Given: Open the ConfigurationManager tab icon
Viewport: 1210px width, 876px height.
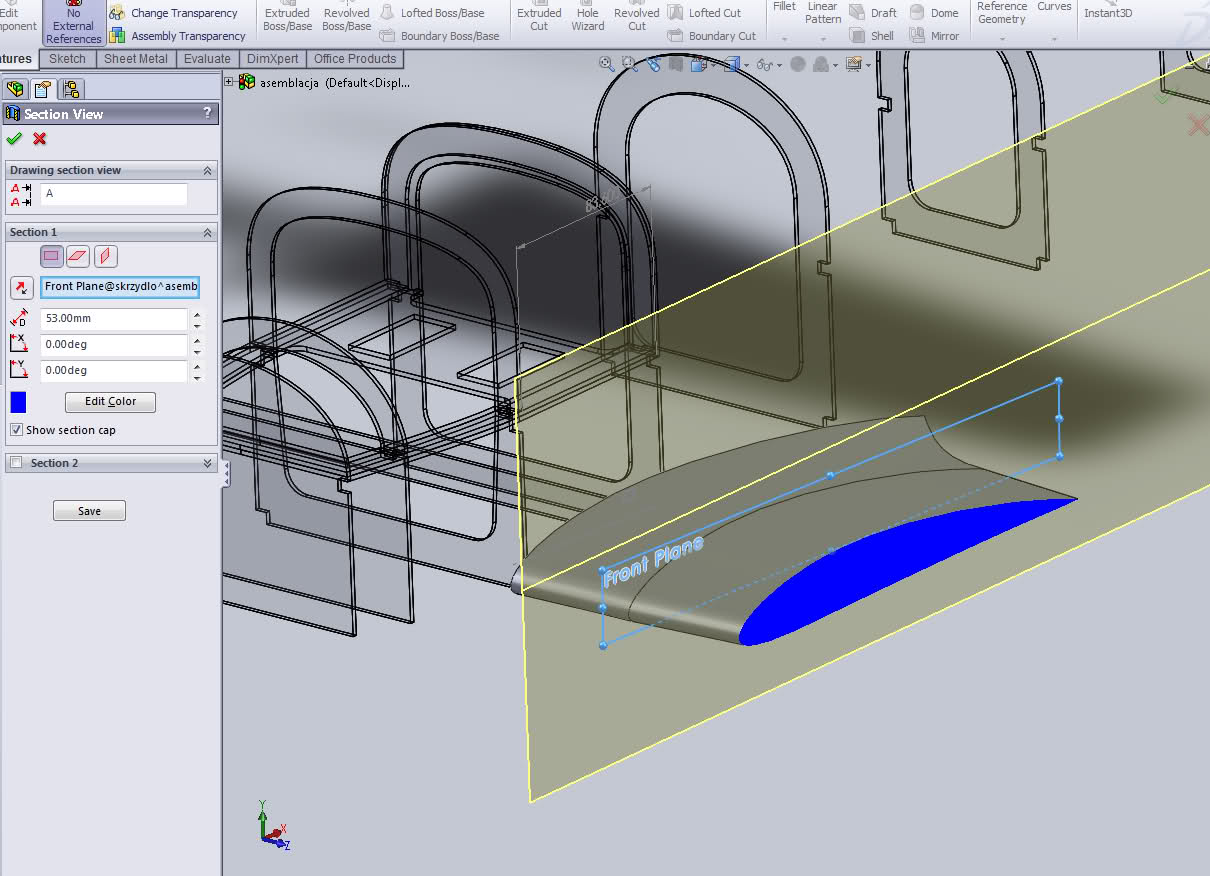Looking at the screenshot, I should click(x=70, y=89).
